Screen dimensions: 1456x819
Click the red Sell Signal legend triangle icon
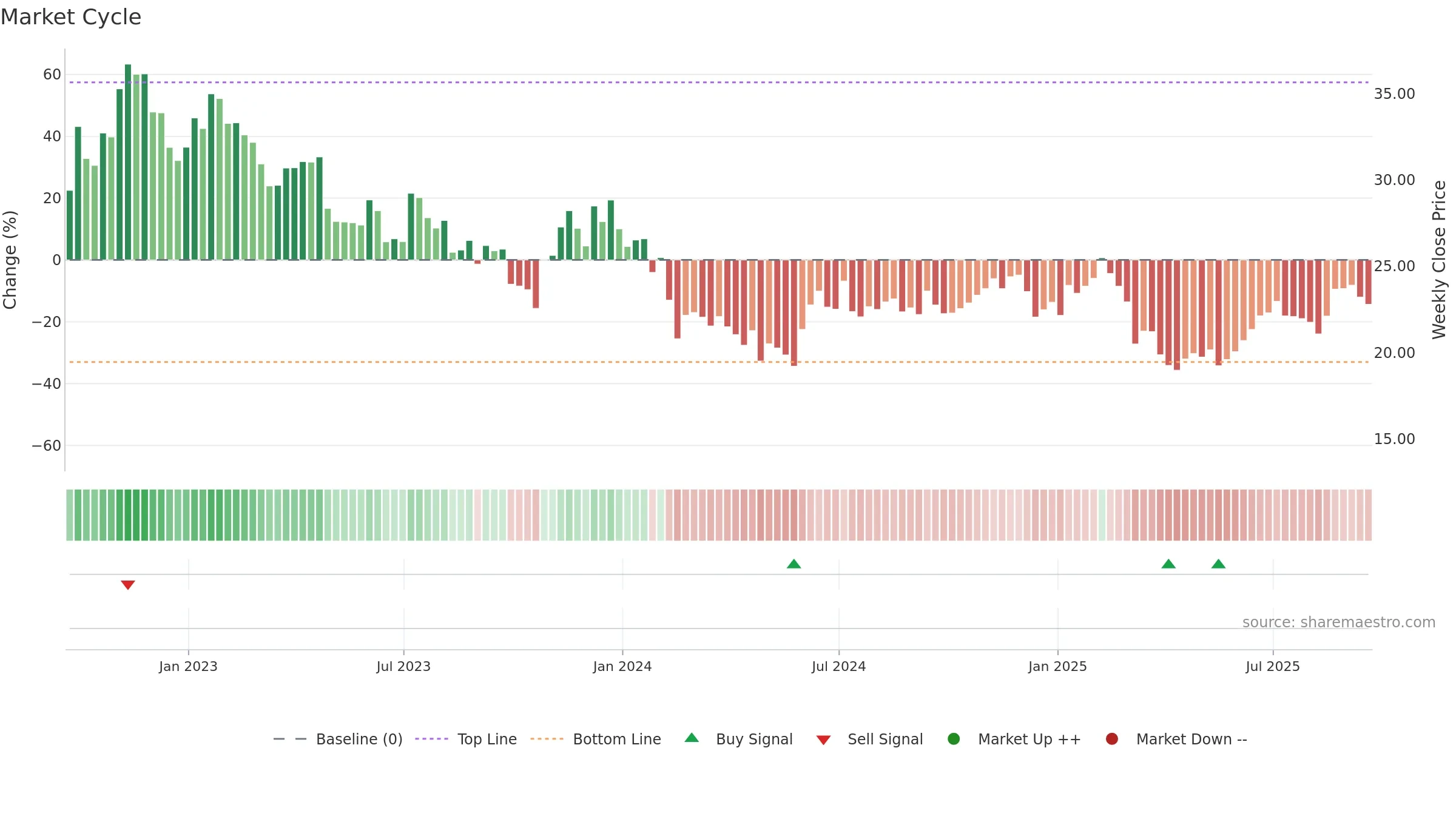click(x=823, y=740)
